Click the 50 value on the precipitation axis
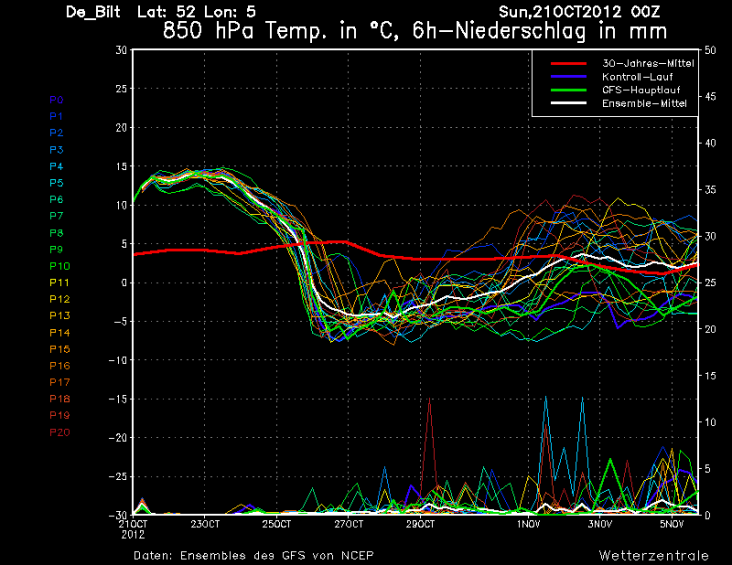Screen dimensions: 732x565 (709, 50)
